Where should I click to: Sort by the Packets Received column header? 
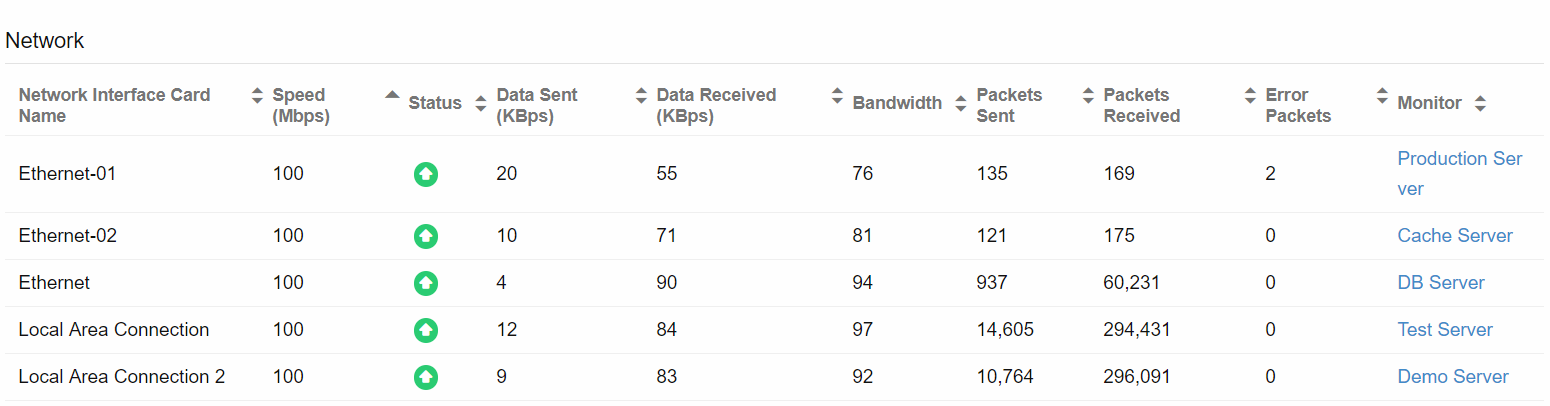point(1141,105)
